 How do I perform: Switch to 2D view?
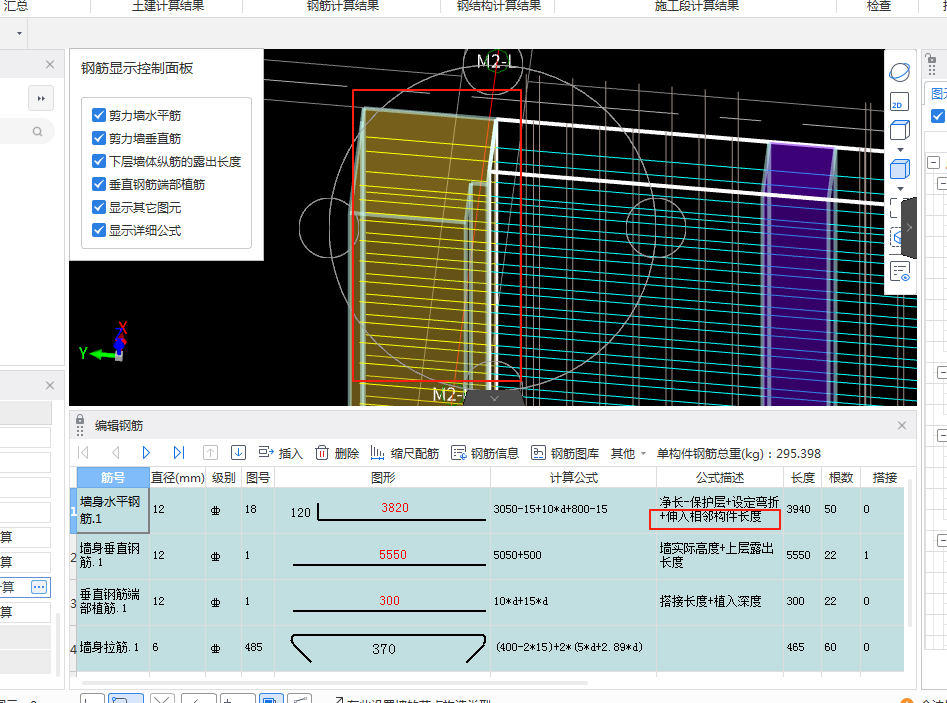pyautogui.click(x=899, y=101)
